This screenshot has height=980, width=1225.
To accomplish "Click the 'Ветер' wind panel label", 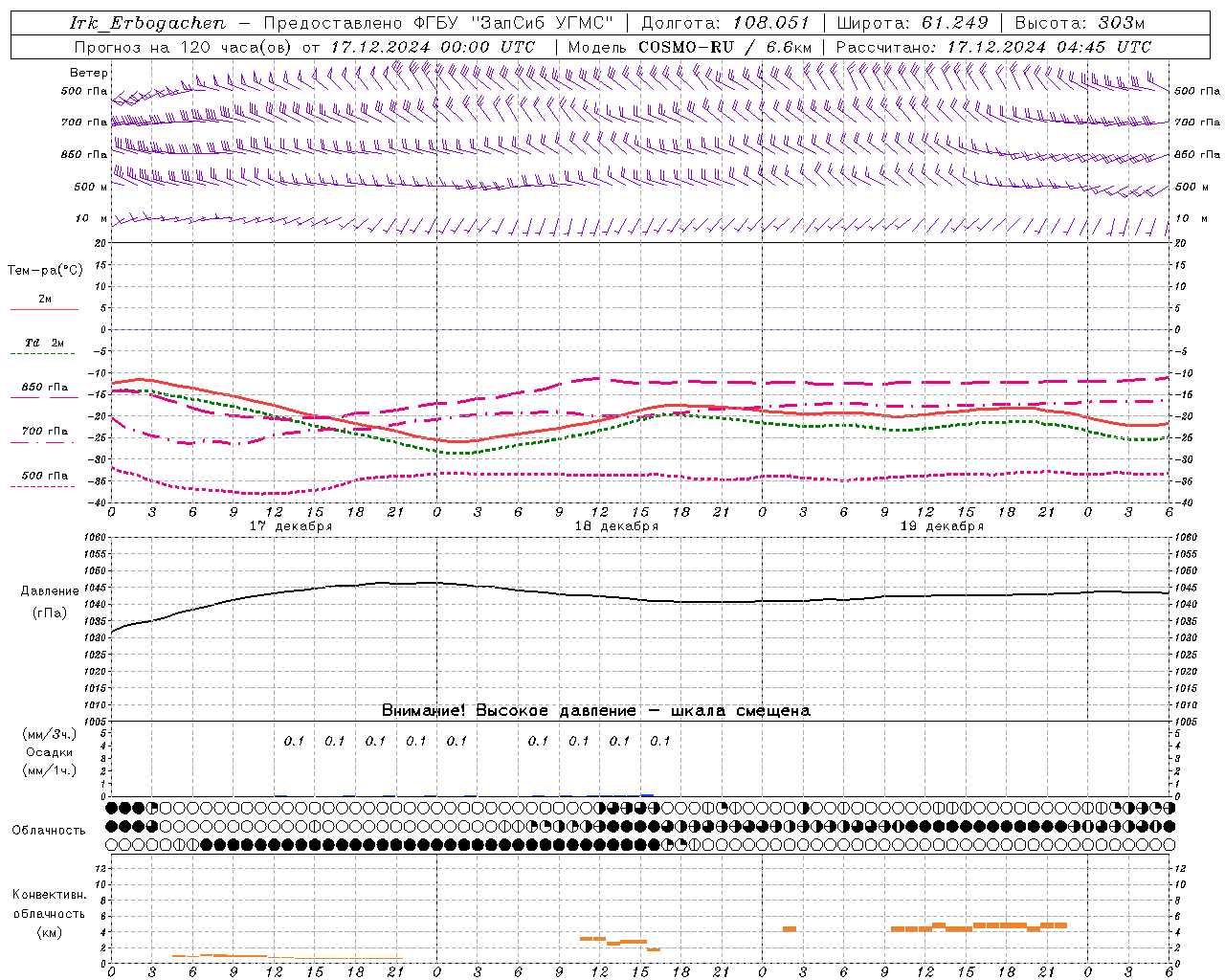I will coord(88,73).
